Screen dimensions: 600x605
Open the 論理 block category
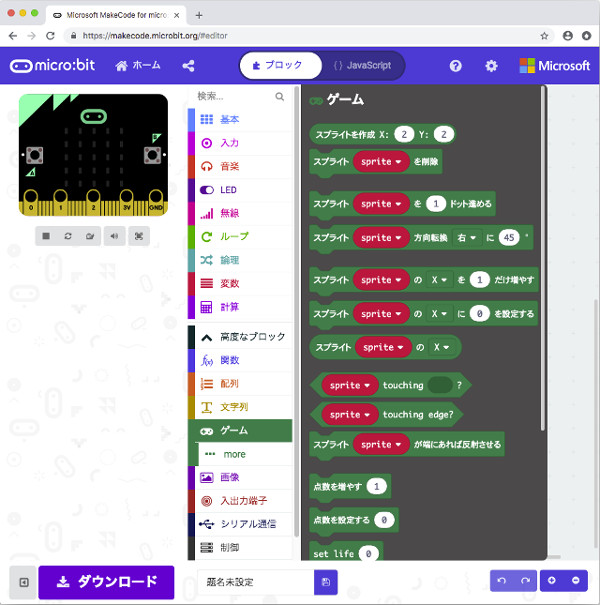[x=240, y=260]
